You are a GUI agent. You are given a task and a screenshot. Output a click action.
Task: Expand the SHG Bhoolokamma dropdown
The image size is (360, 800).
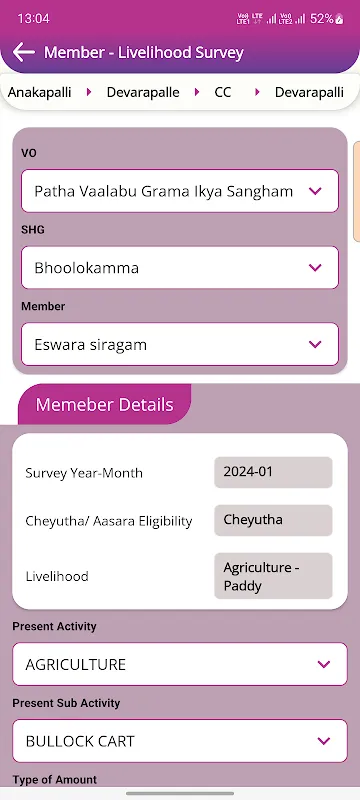coord(179,268)
